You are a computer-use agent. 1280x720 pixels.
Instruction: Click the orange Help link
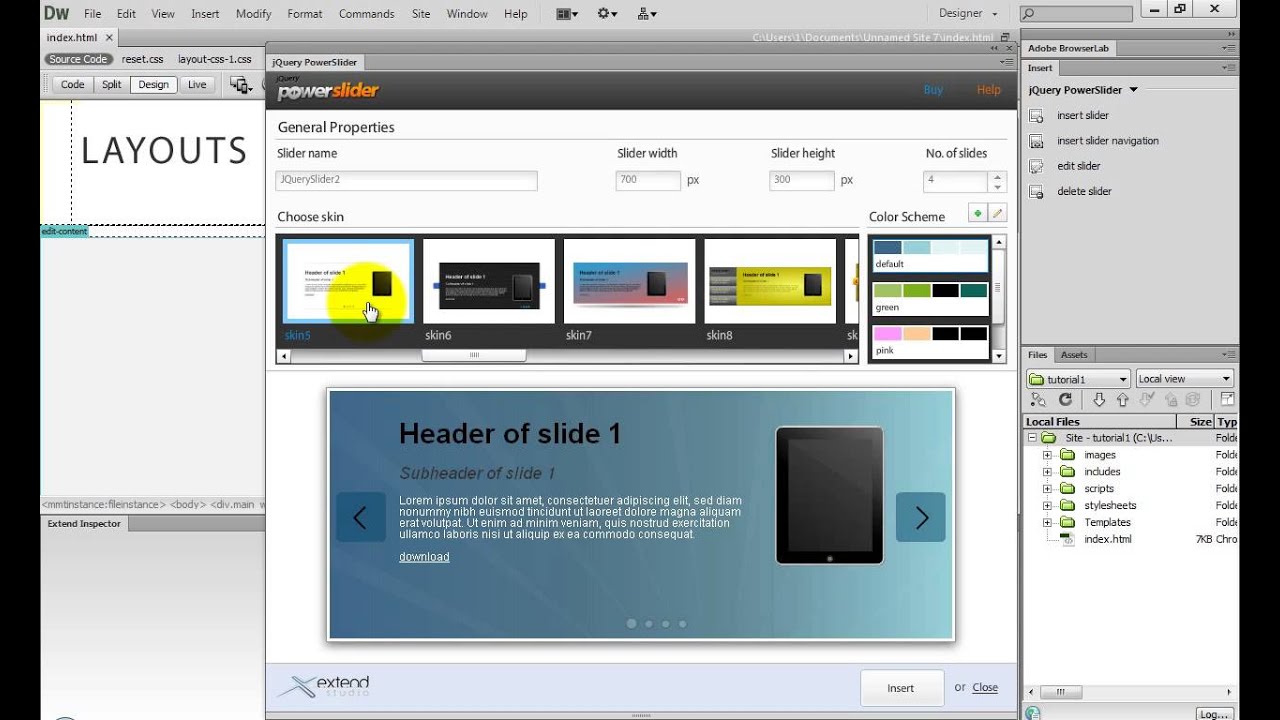(988, 90)
